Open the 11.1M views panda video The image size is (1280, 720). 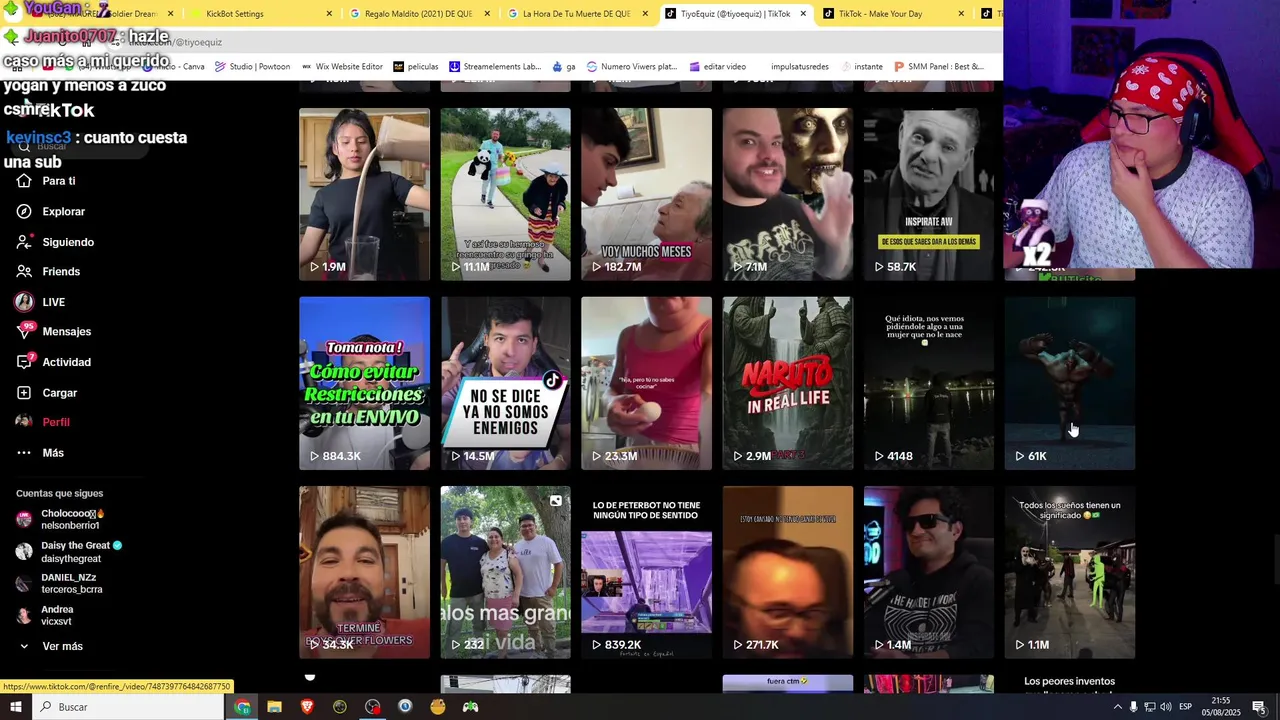(505, 194)
